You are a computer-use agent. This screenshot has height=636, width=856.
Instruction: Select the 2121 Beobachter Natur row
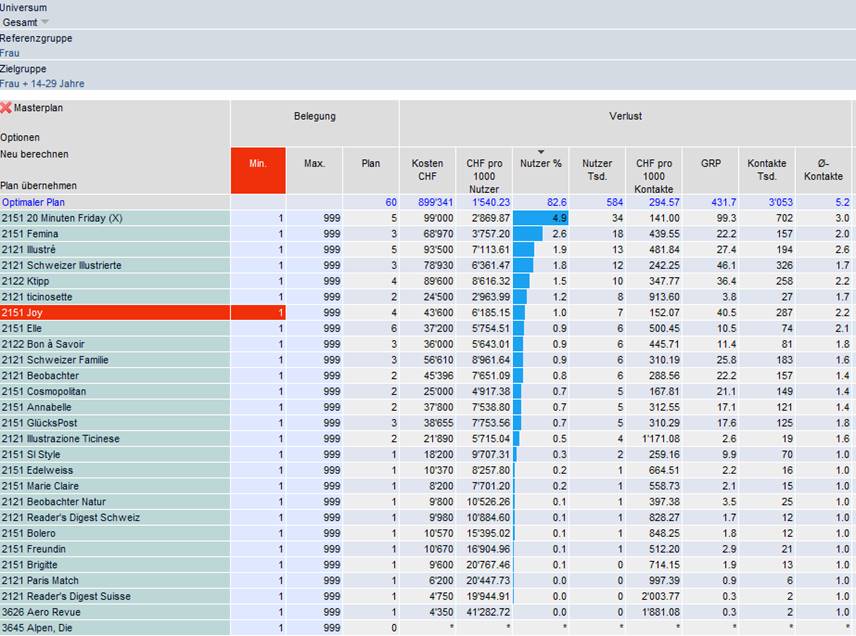[115, 502]
